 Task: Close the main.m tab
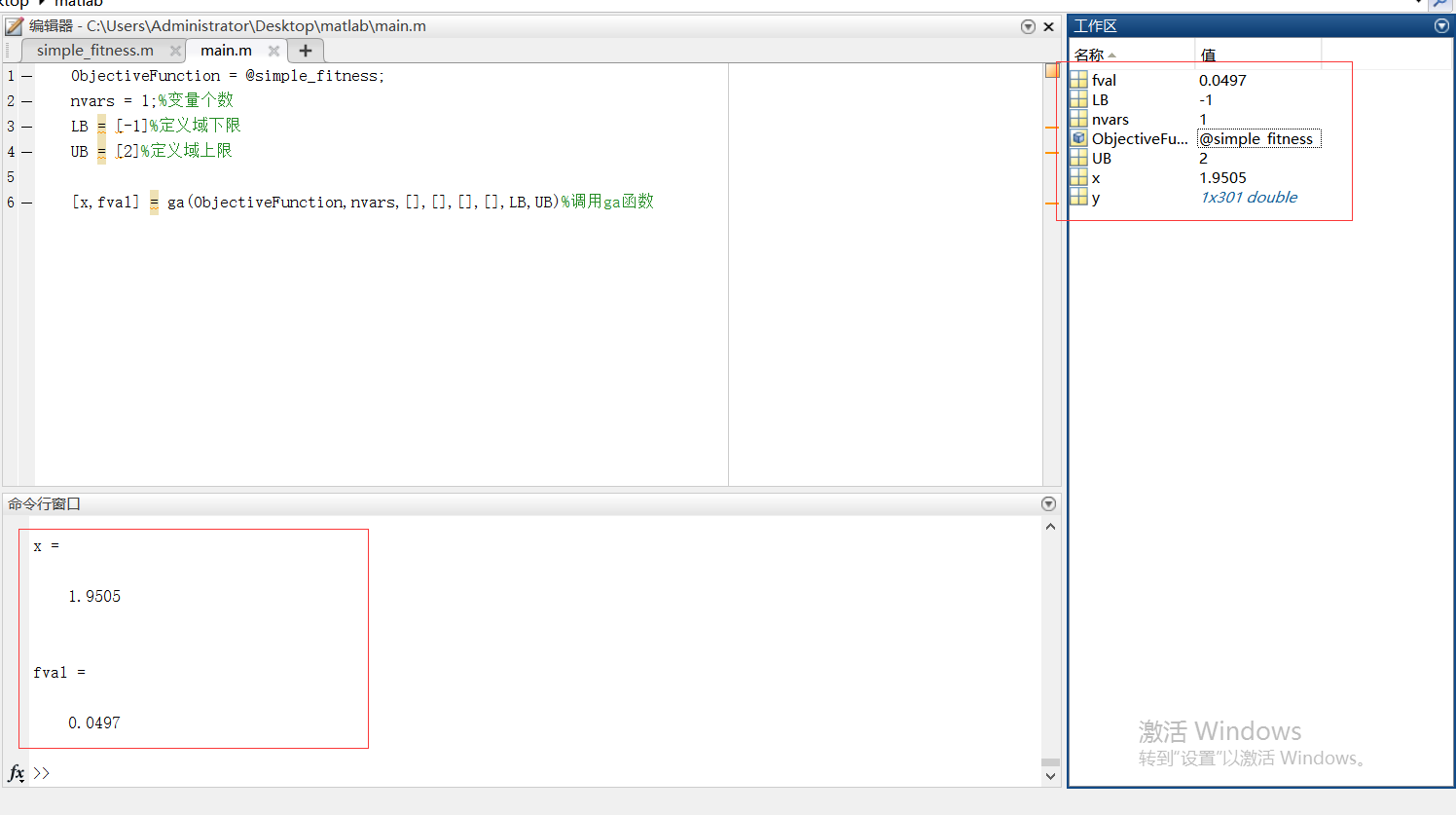[x=273, y=51]
